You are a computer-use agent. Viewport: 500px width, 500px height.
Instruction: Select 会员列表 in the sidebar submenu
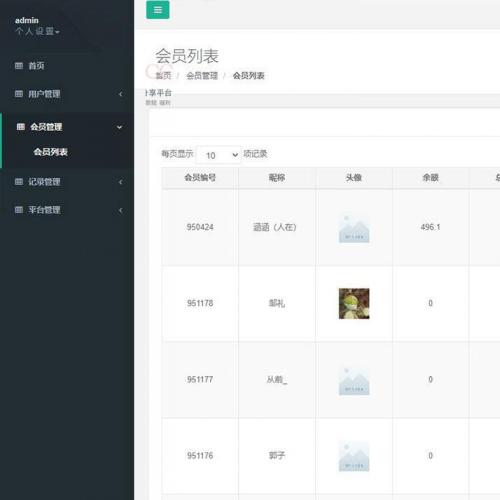tap(51, 152)
